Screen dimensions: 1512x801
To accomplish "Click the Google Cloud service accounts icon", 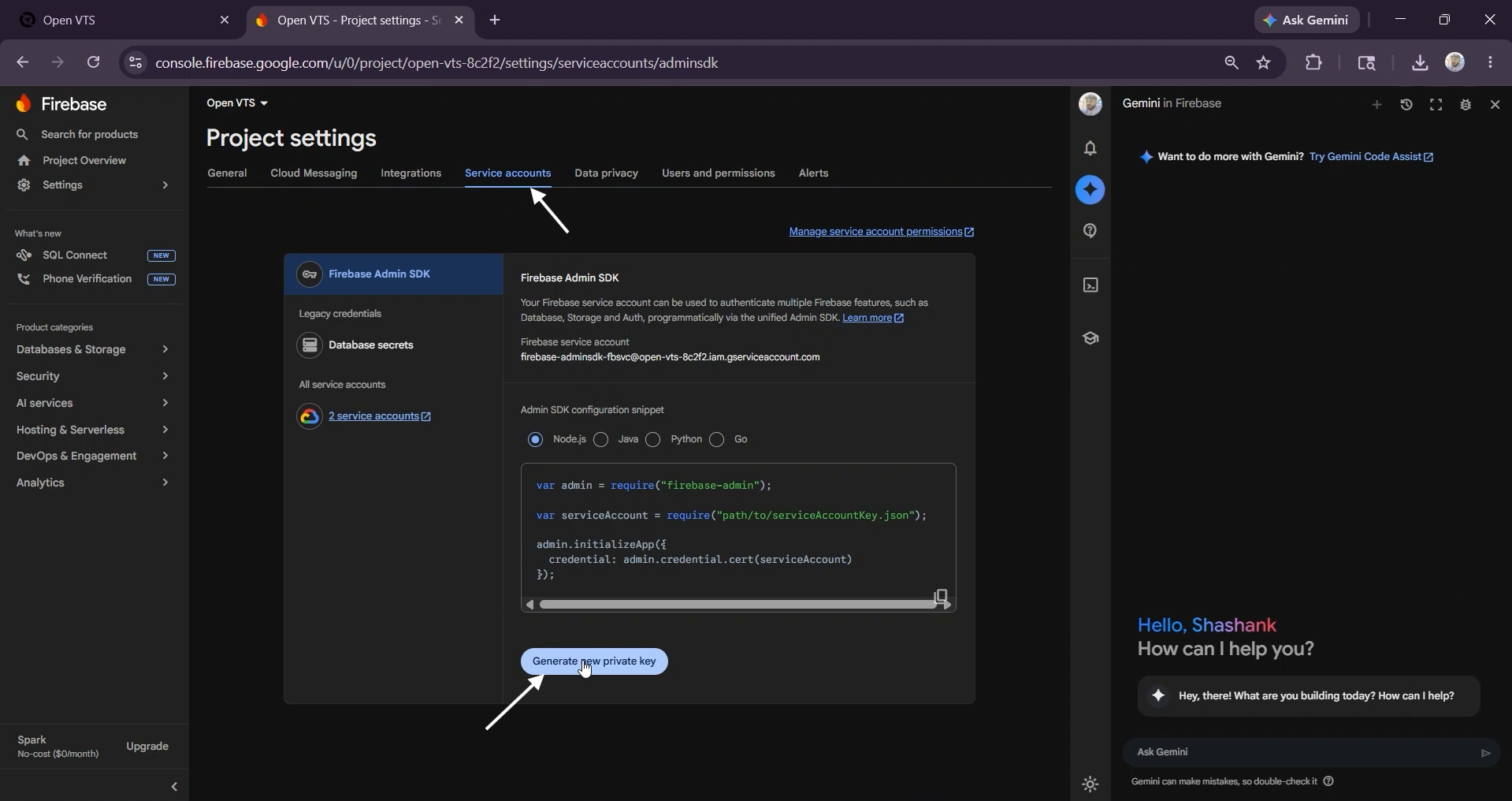I will pyautogui.click(x=310, y=416).
